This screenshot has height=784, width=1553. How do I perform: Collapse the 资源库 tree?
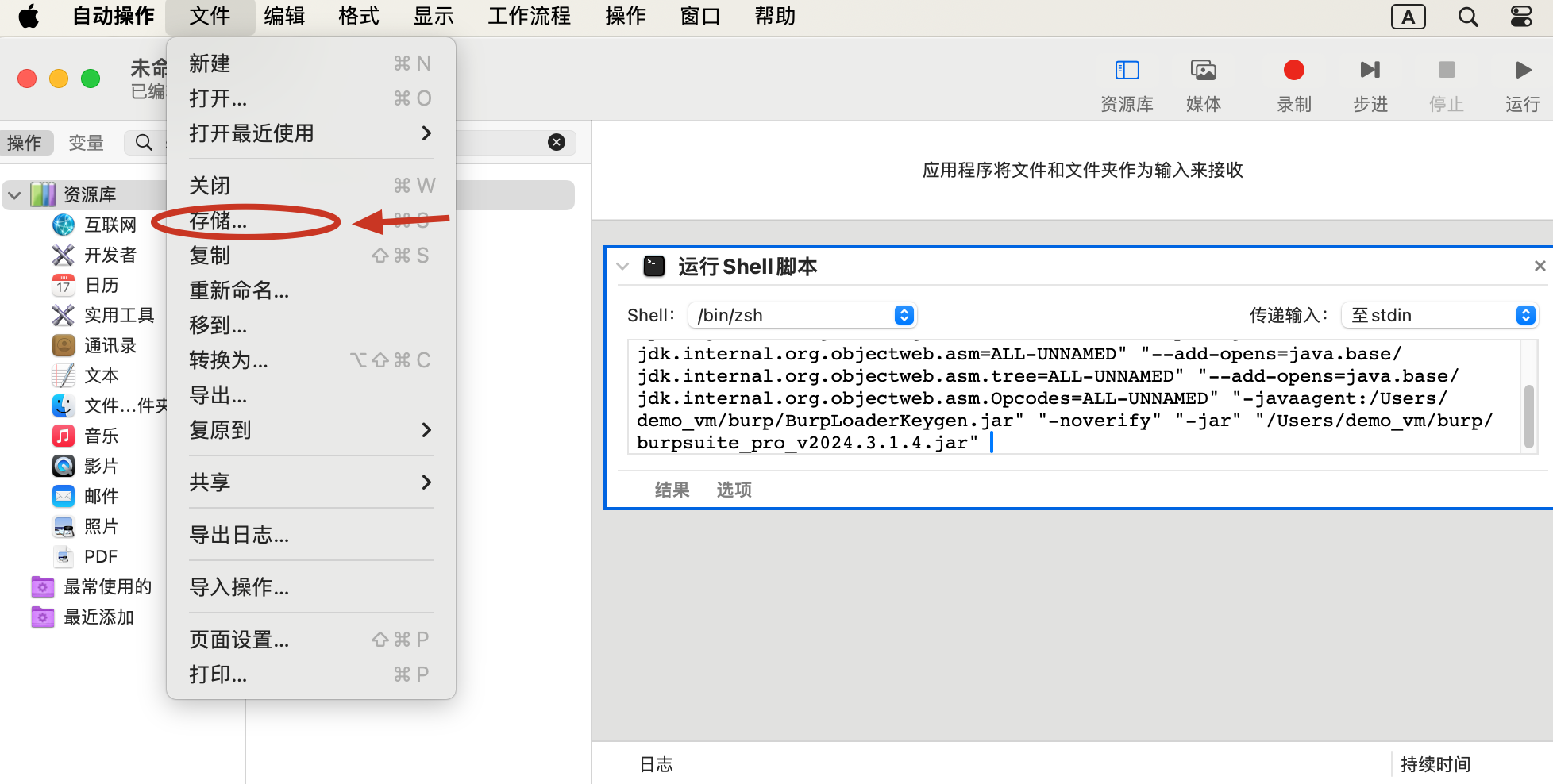(x=14, y=194)
